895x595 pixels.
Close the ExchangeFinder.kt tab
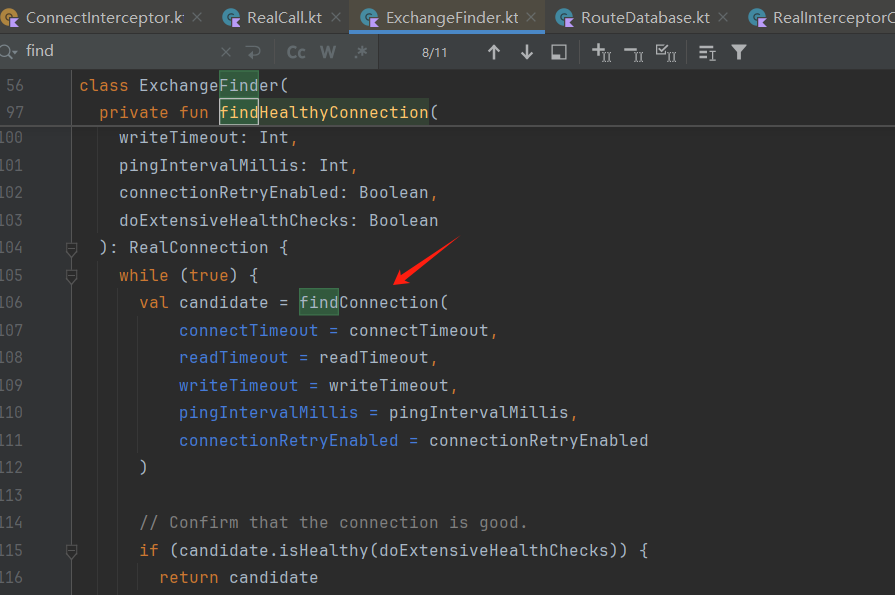point(531,18)
